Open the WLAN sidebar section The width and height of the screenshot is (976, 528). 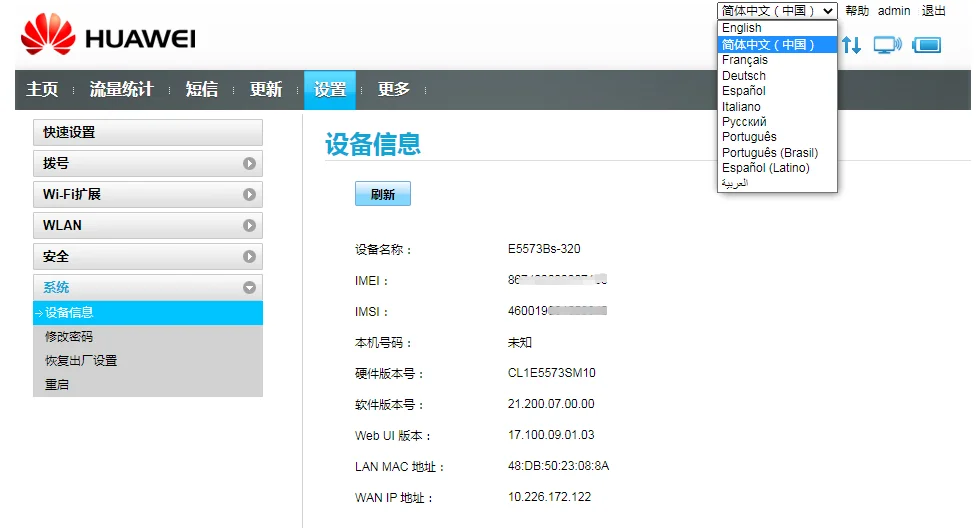148,225
